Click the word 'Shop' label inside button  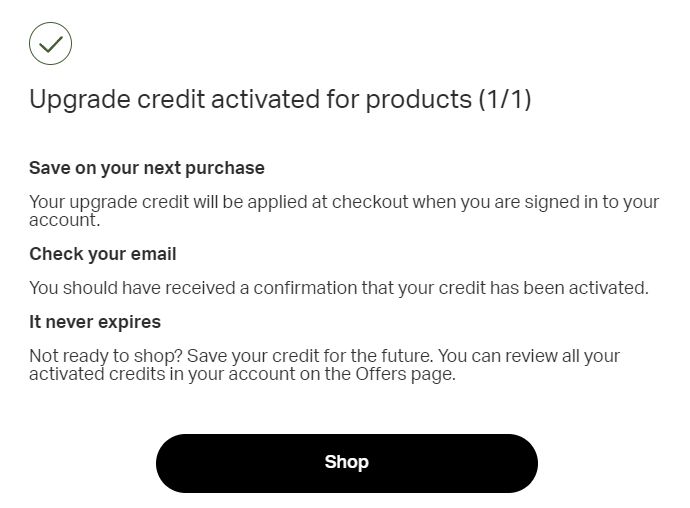coord(346,462)
